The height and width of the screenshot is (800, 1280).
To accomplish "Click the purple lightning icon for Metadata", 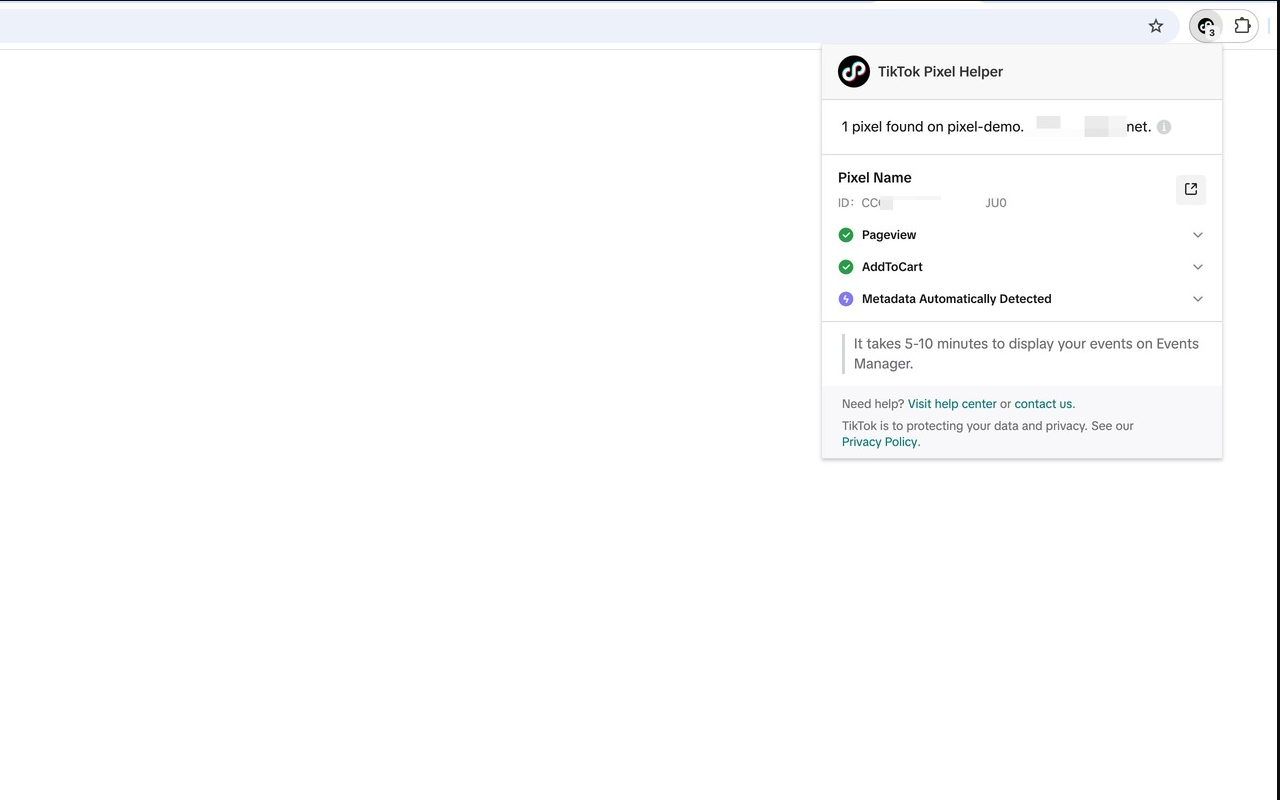I will [x=846, y=299].
